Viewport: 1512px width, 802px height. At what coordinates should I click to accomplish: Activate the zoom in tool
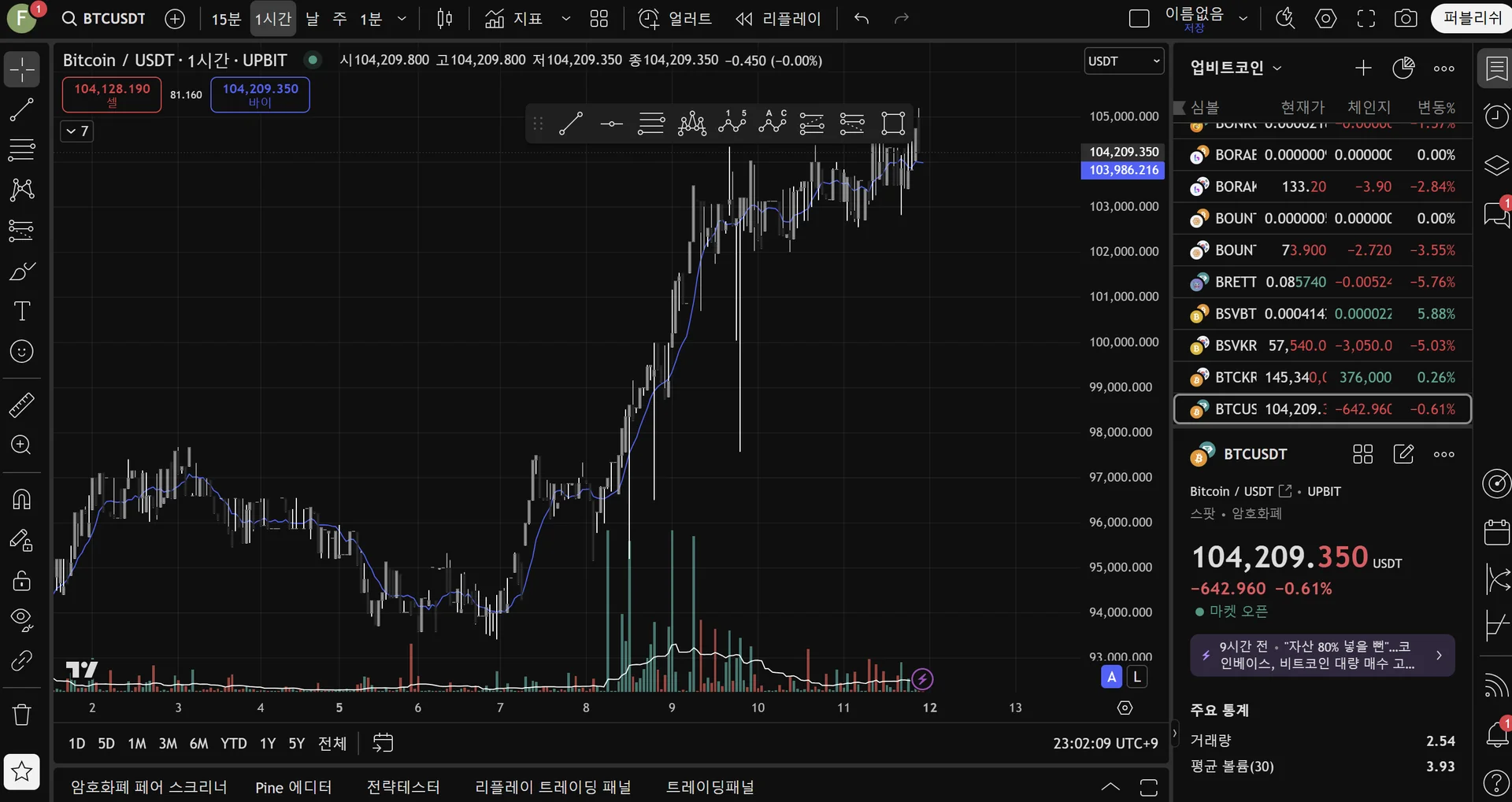point(22,445)
